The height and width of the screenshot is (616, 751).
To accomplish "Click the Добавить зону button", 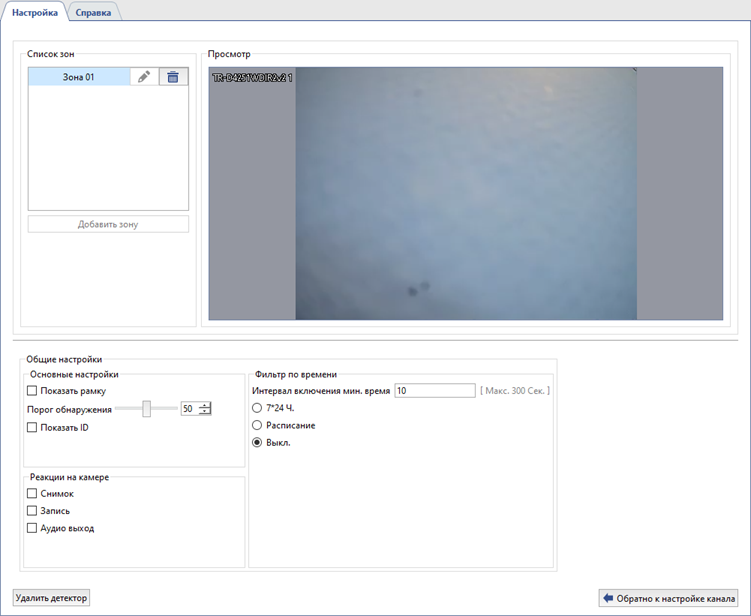I will pos(108,224).
